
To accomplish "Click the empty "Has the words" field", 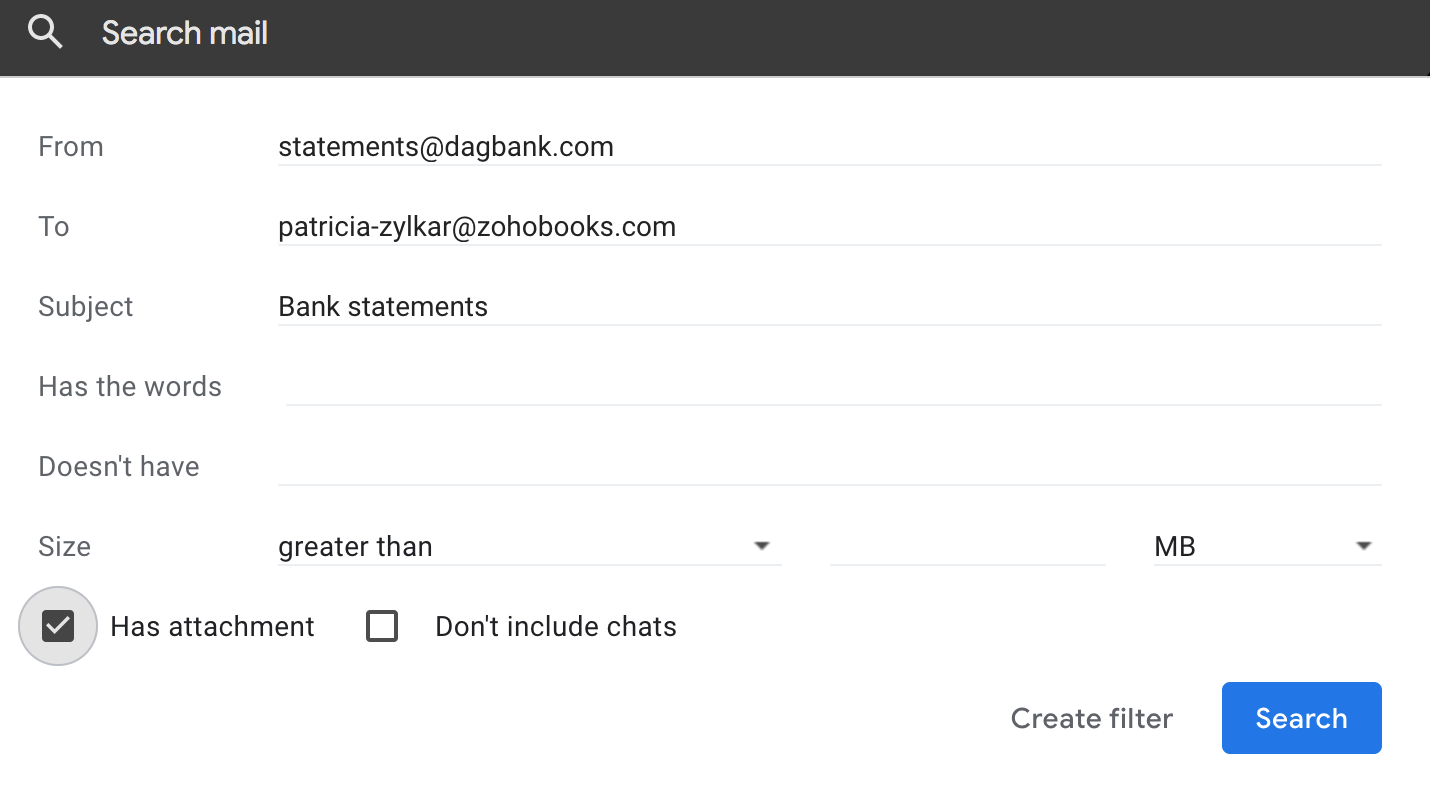I will coord(832,387).
